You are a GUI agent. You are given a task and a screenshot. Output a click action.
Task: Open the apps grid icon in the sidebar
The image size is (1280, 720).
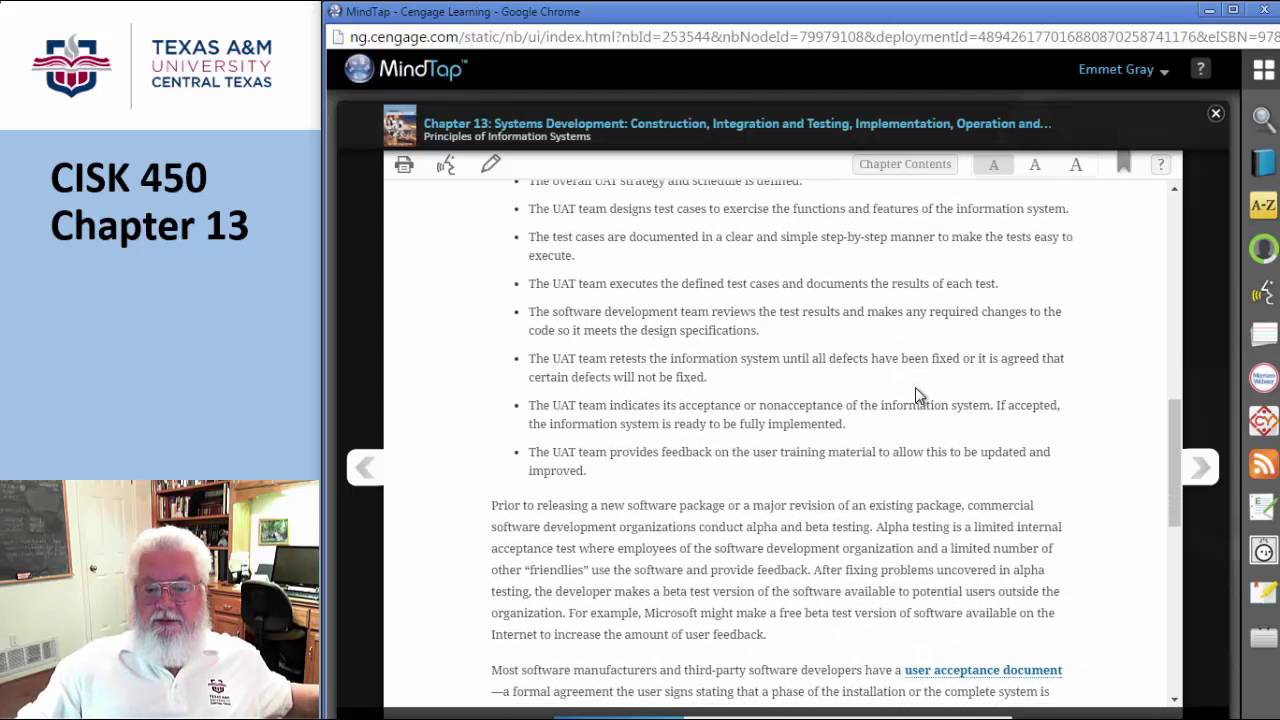click(1264, 70)
